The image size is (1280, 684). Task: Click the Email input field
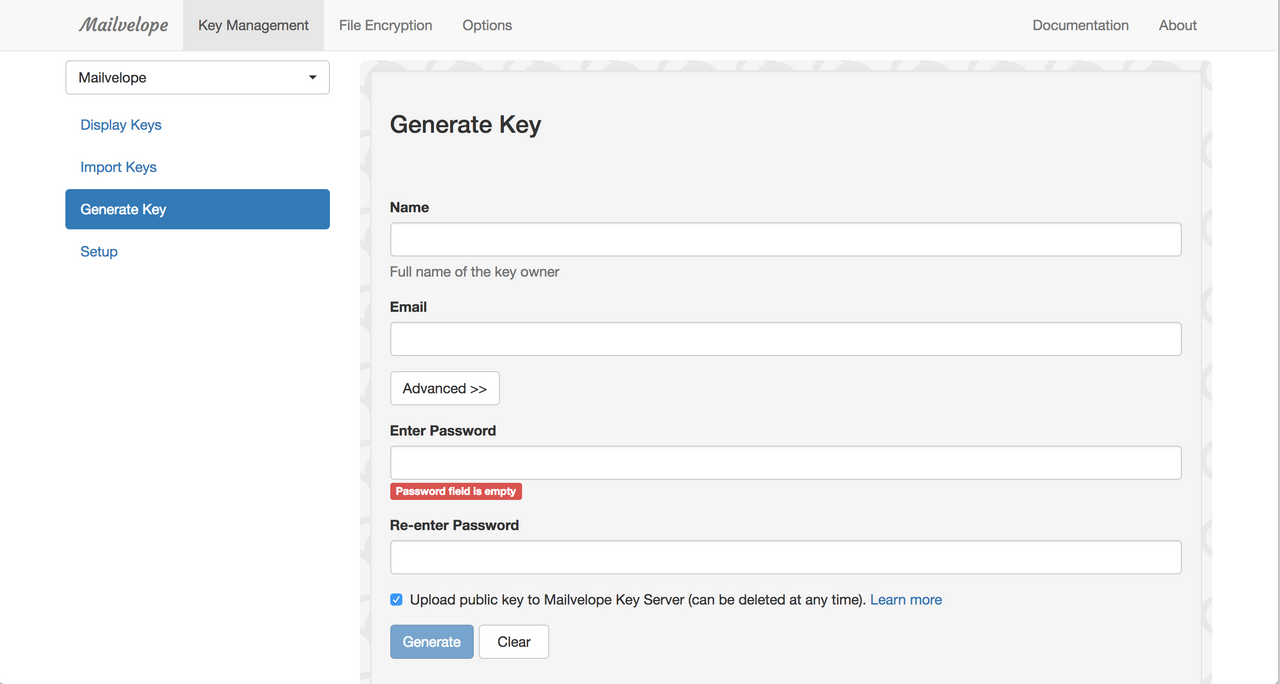point(785,338)
